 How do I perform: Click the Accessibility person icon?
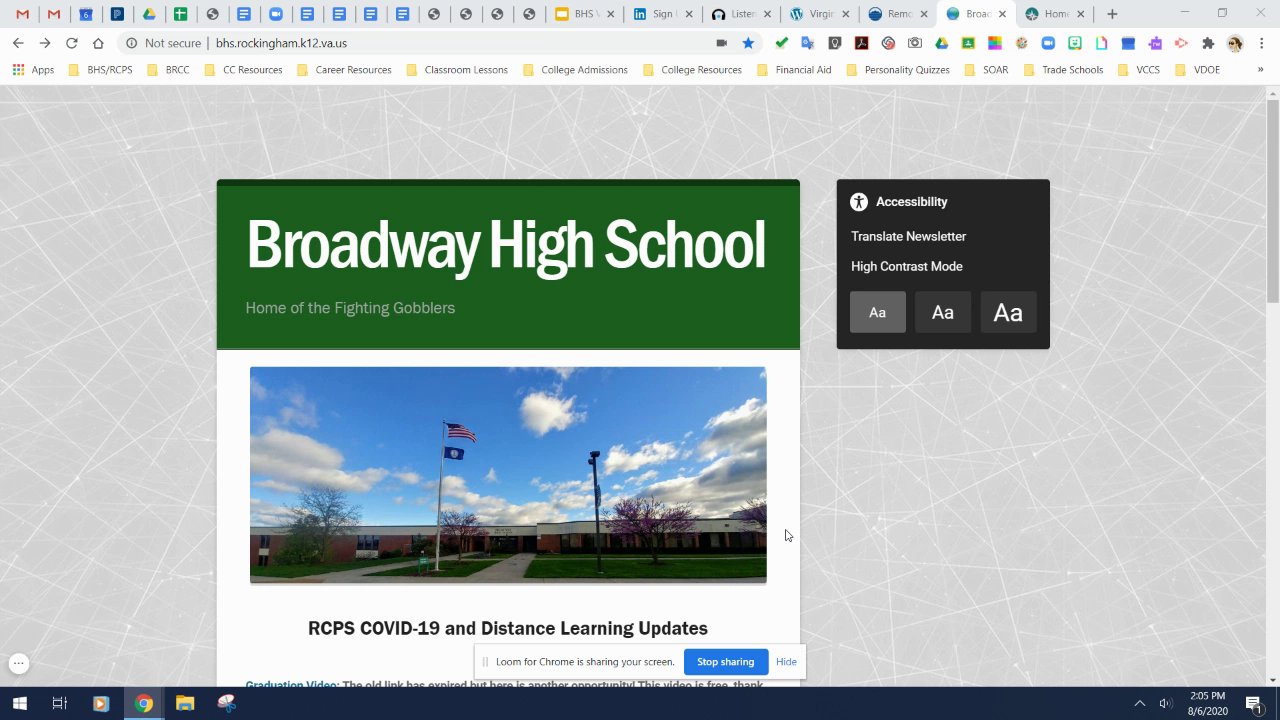point(859,202)
